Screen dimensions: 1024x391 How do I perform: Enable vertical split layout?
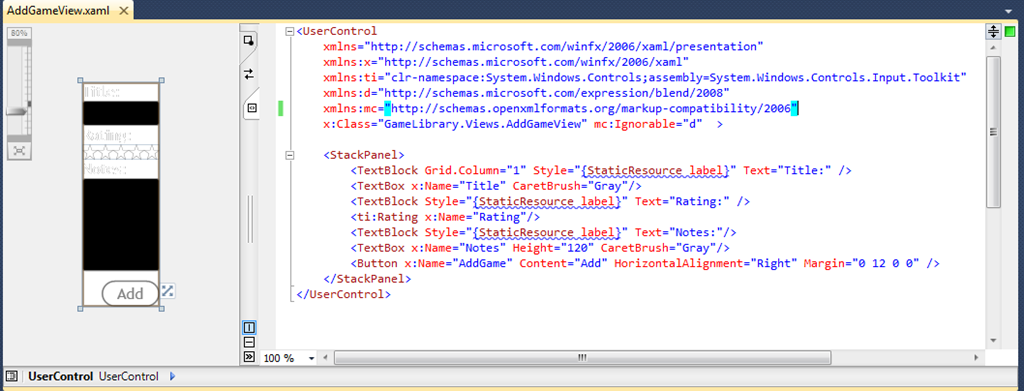coord(249,328)
